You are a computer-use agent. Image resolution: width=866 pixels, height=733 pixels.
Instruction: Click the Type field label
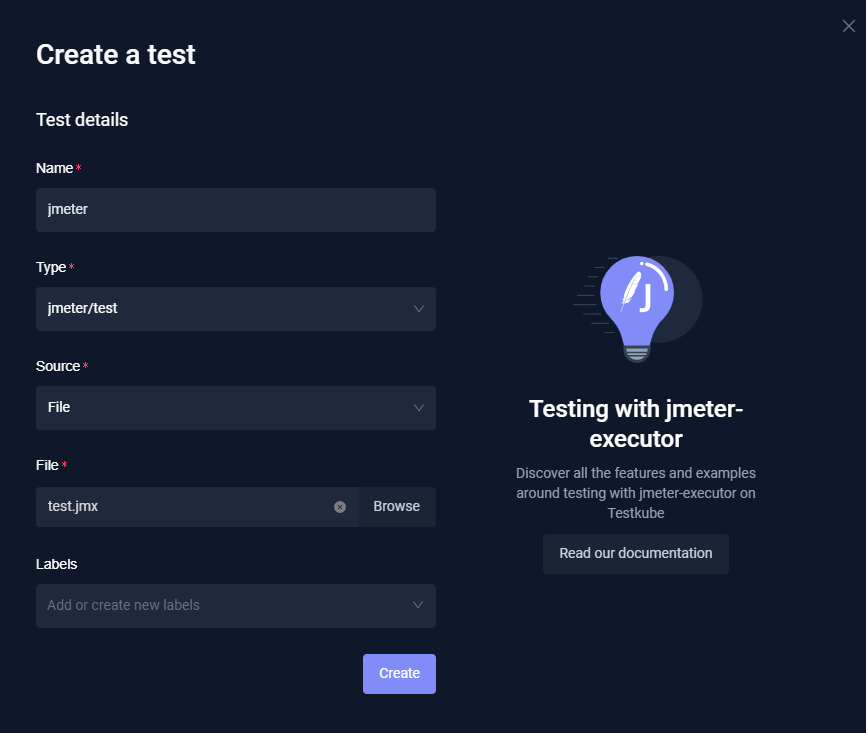(51, 267)
